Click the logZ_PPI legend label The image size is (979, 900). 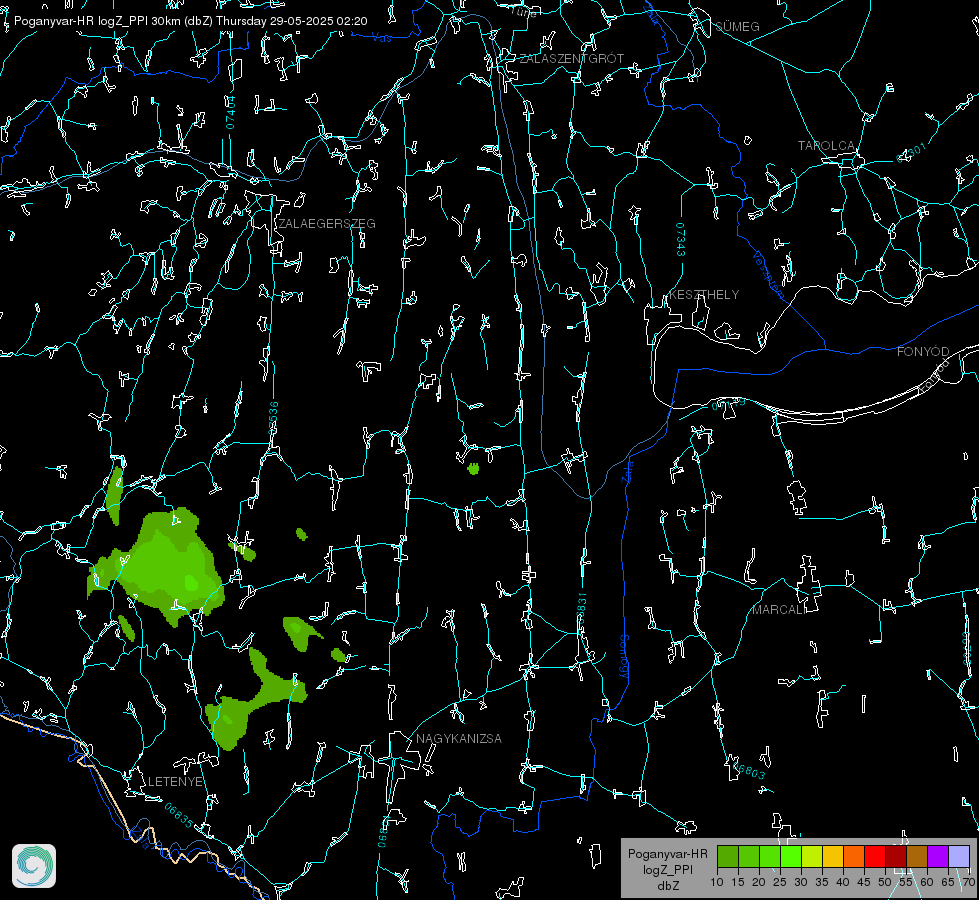click(x=667, y=869)
